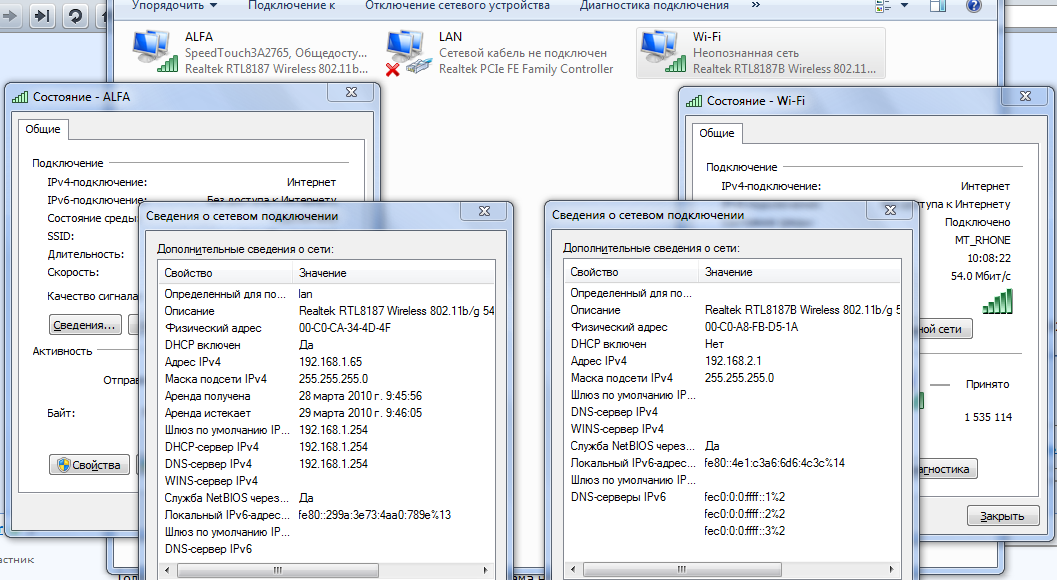Click Отключение сетевого устройства toolbar command
This screenshot has width=1057, height=580.
pos(457,5)
